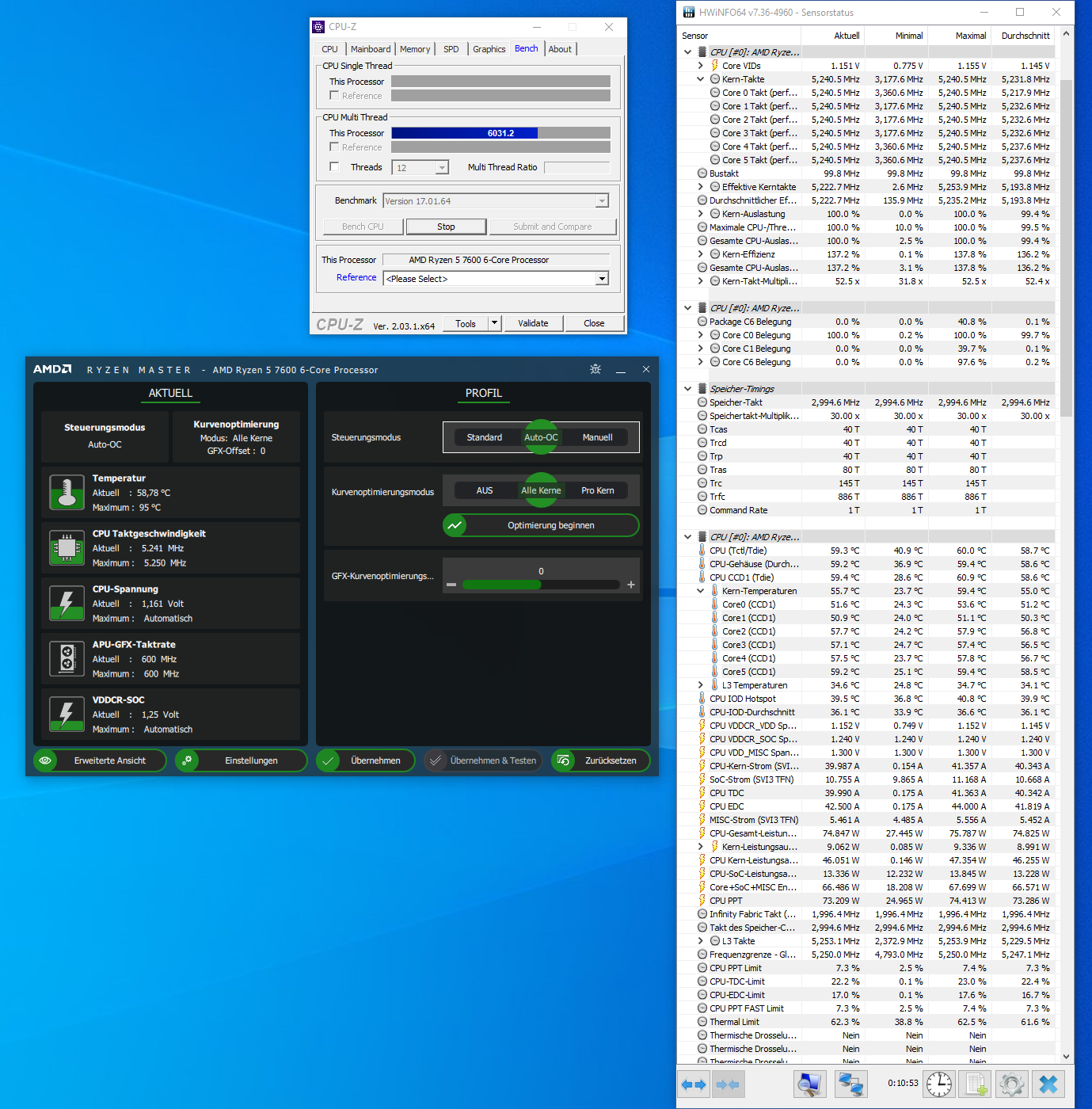Screen dimensions: 1092x1109
Task: Click GFX curve slider plus icon
Action: [x=631, y=585]
